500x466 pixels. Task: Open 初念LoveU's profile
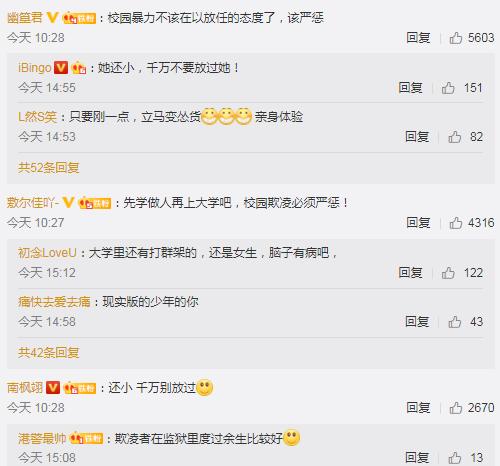(x=47, y=253)
